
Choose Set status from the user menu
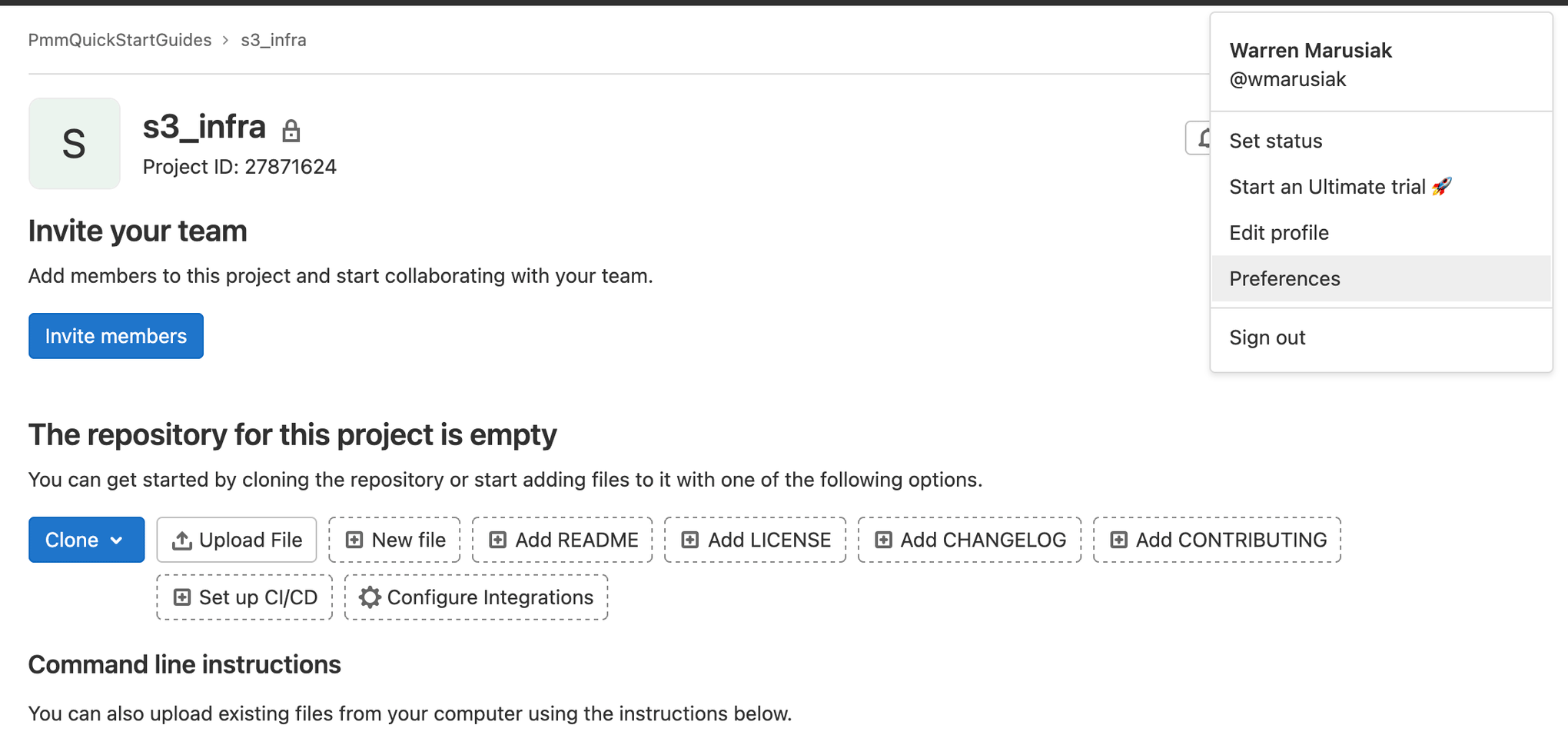pos(1275,140)
